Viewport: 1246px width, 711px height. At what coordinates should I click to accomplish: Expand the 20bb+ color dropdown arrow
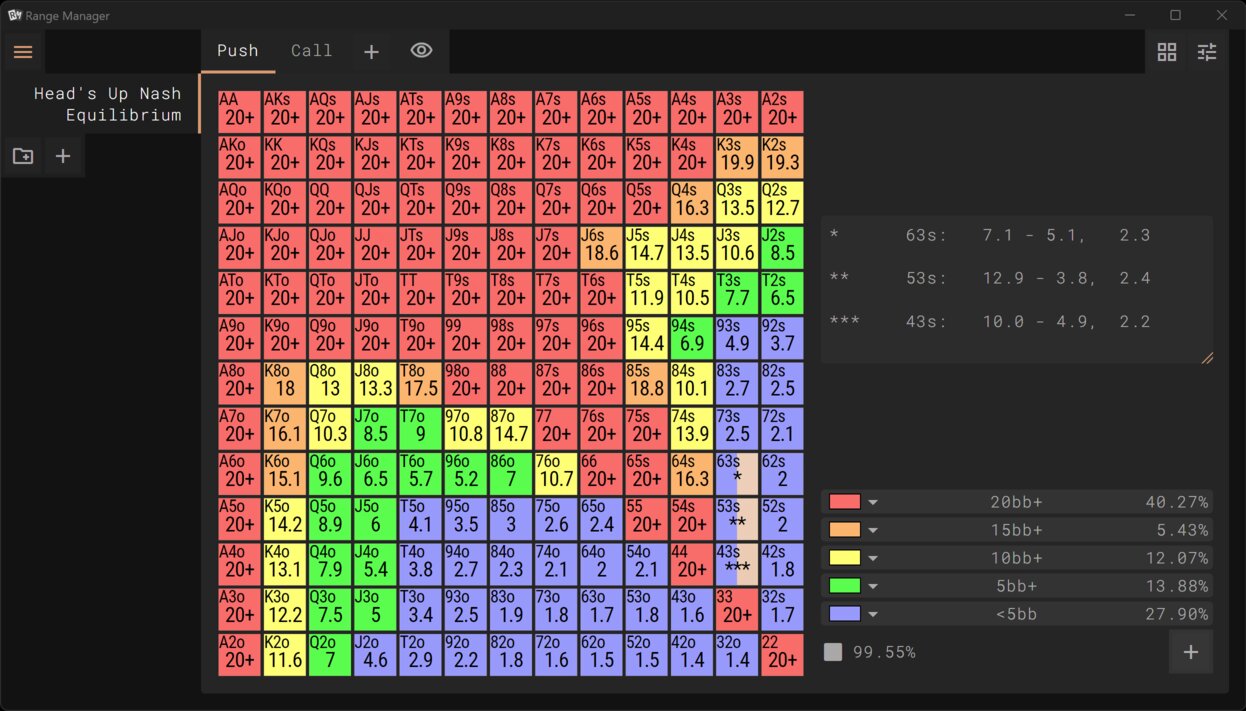[x=873, y=502]
